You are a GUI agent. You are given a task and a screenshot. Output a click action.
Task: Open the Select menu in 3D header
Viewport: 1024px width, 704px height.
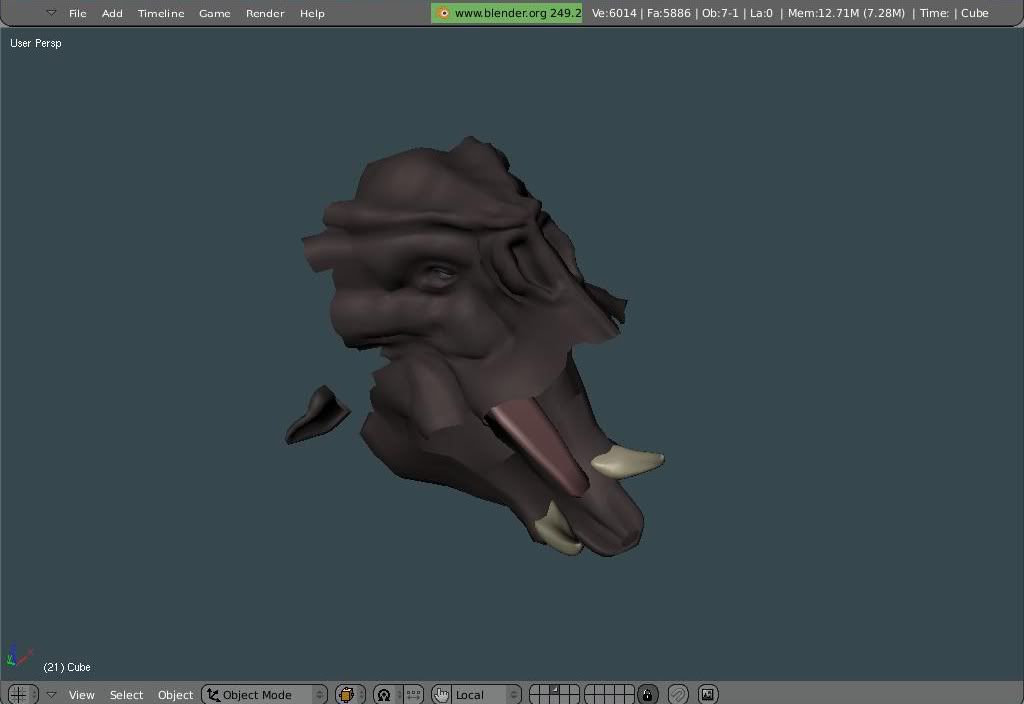tap(126, 694)
